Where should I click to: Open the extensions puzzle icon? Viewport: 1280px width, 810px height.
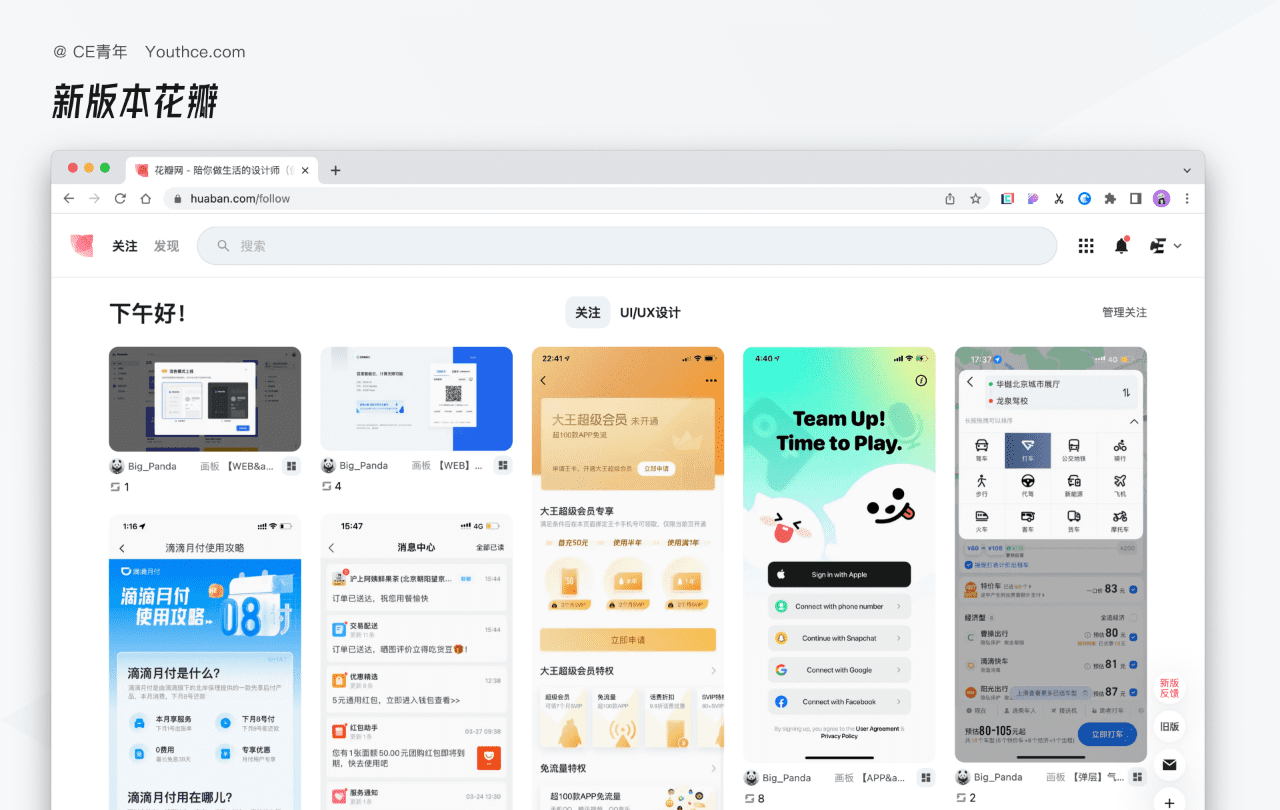1110,199
